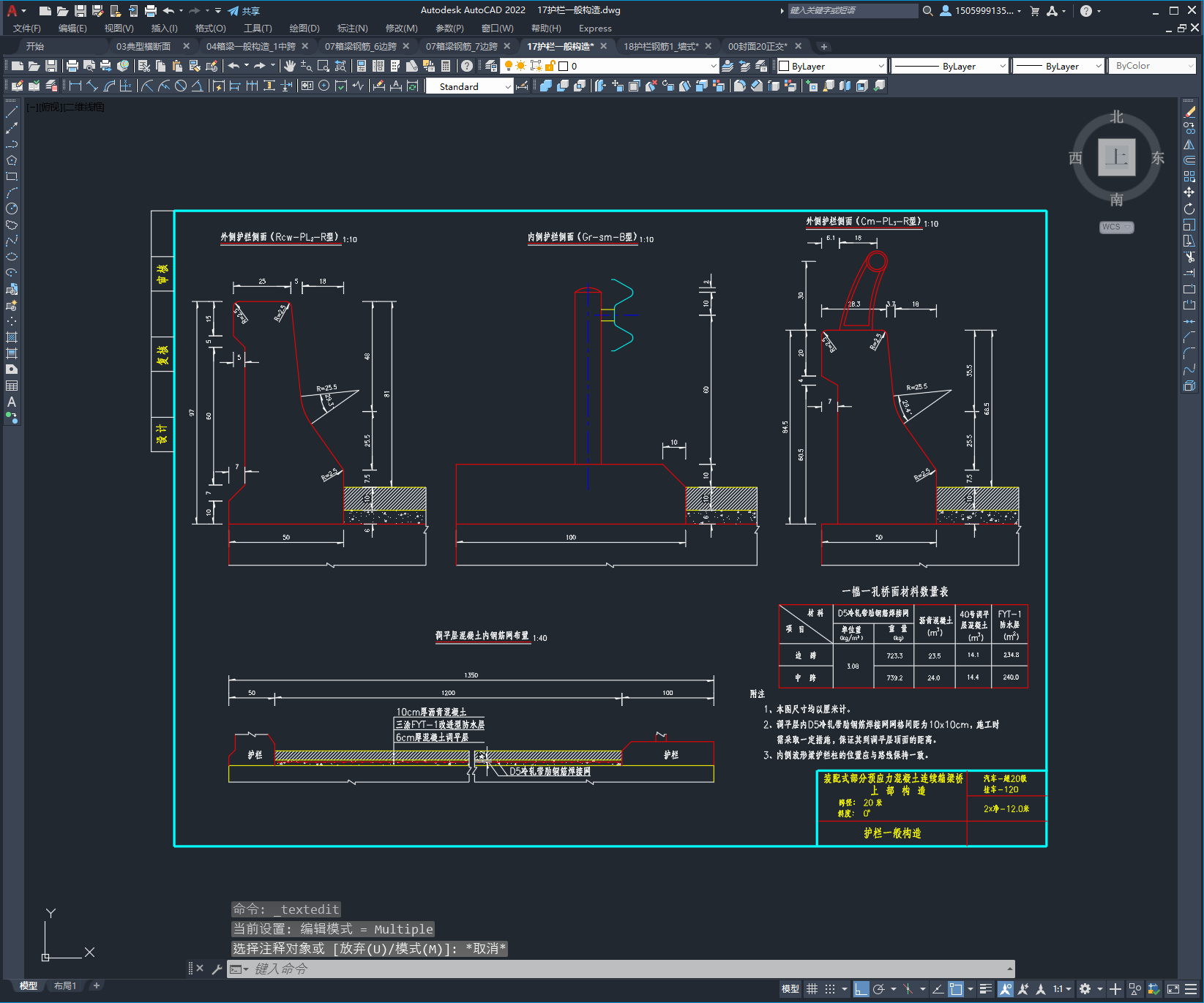Click the Customization hamburger icon in status bar
Image resolution: width=1204 pixels, height=1003 pixels.
[1192, 989]
